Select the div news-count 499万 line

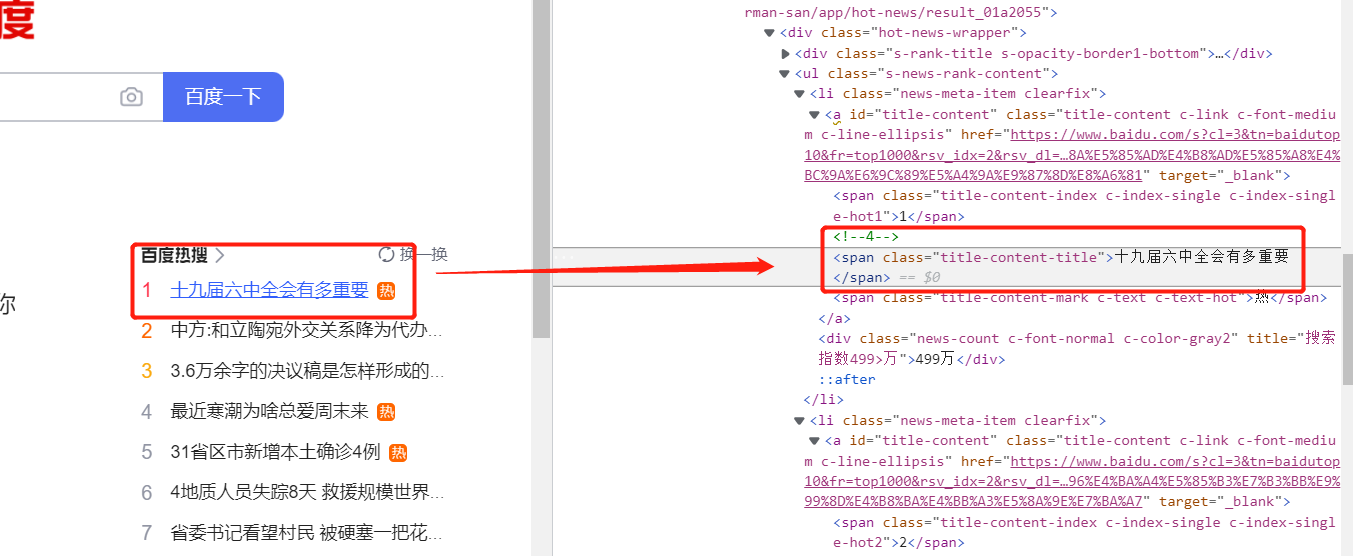tap(1077, 348)
